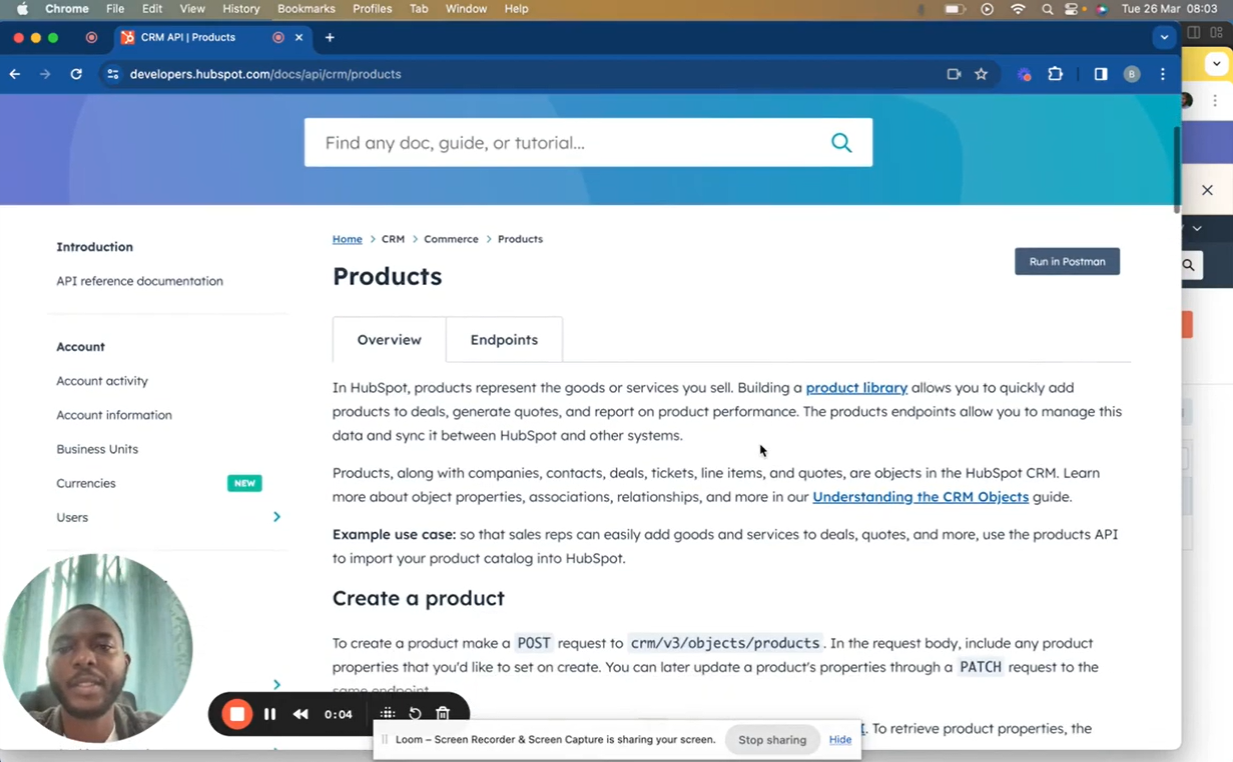Open the Apple menu
1233x762 pixels.
(22, 9)
